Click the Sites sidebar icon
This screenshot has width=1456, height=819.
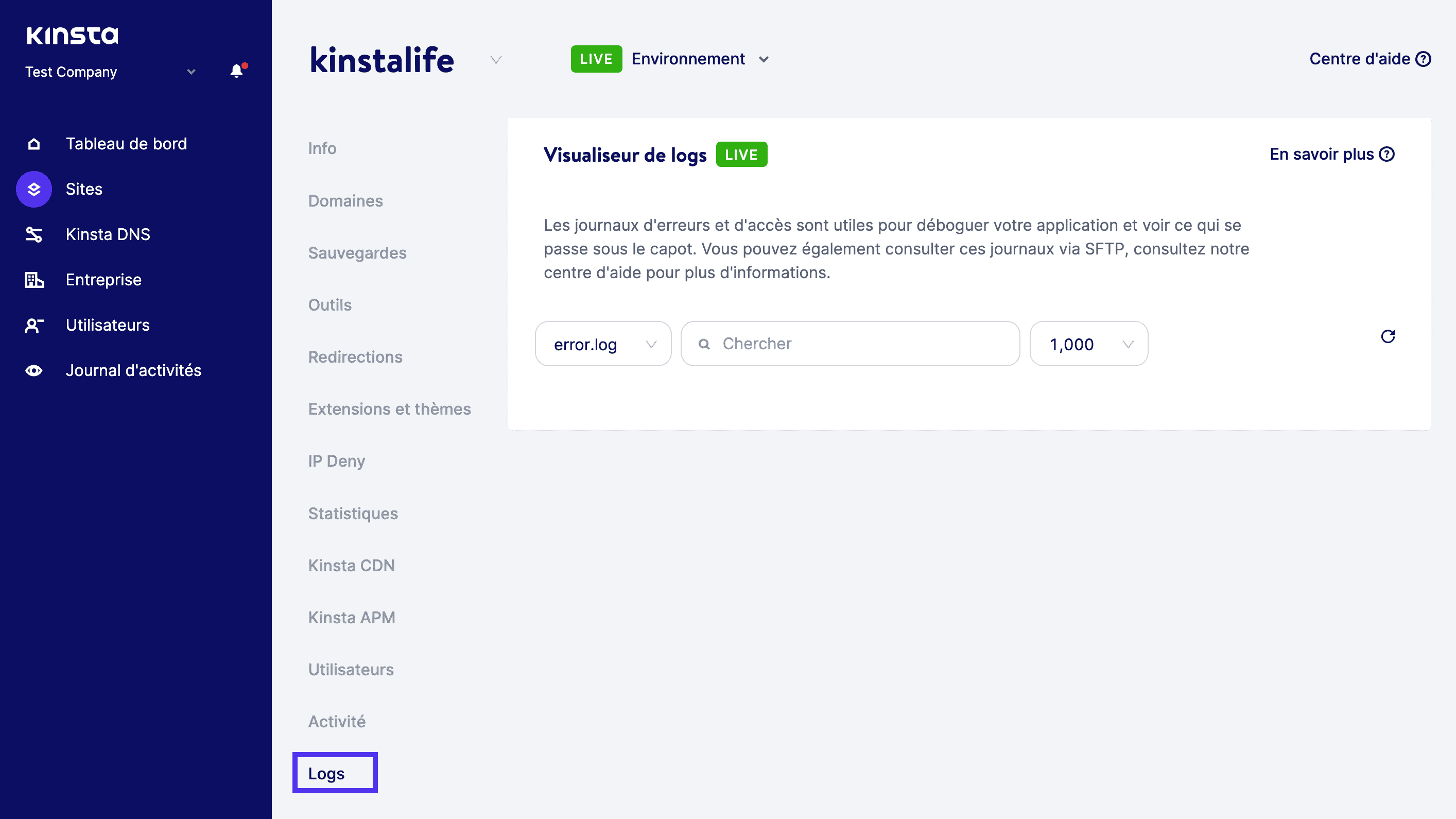point(34,189)
